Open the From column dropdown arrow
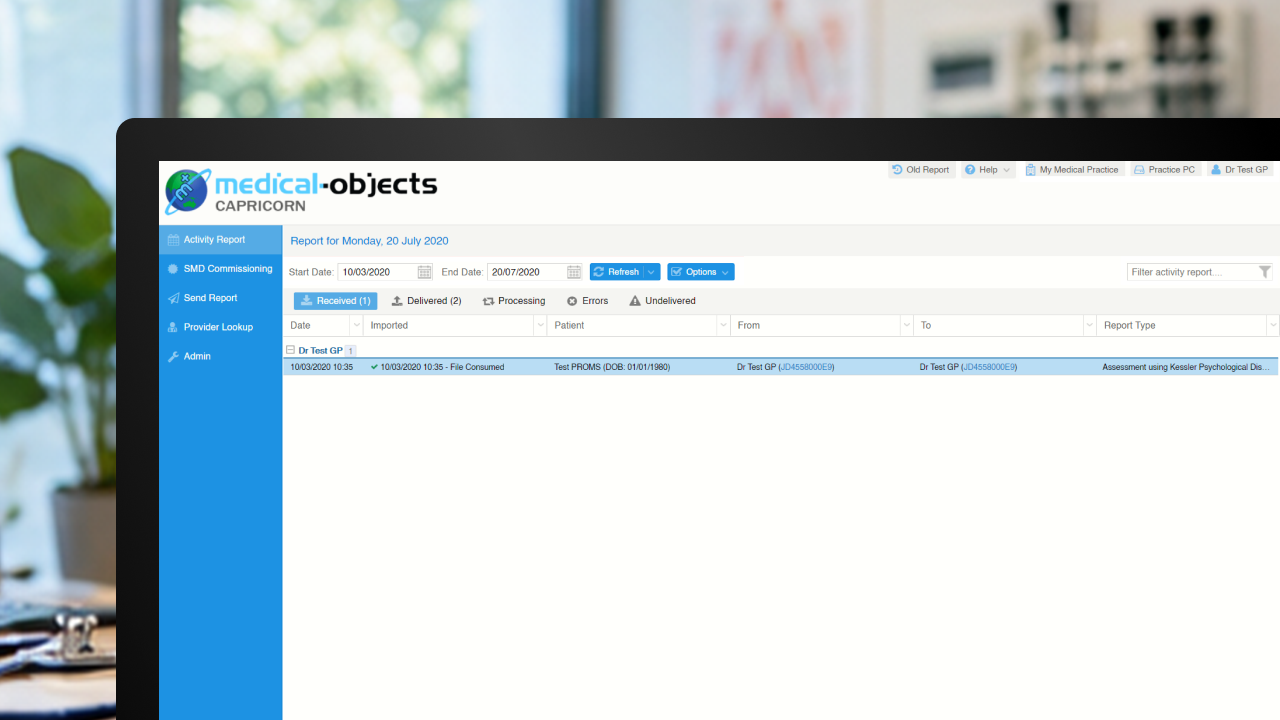 pos(907,325)
